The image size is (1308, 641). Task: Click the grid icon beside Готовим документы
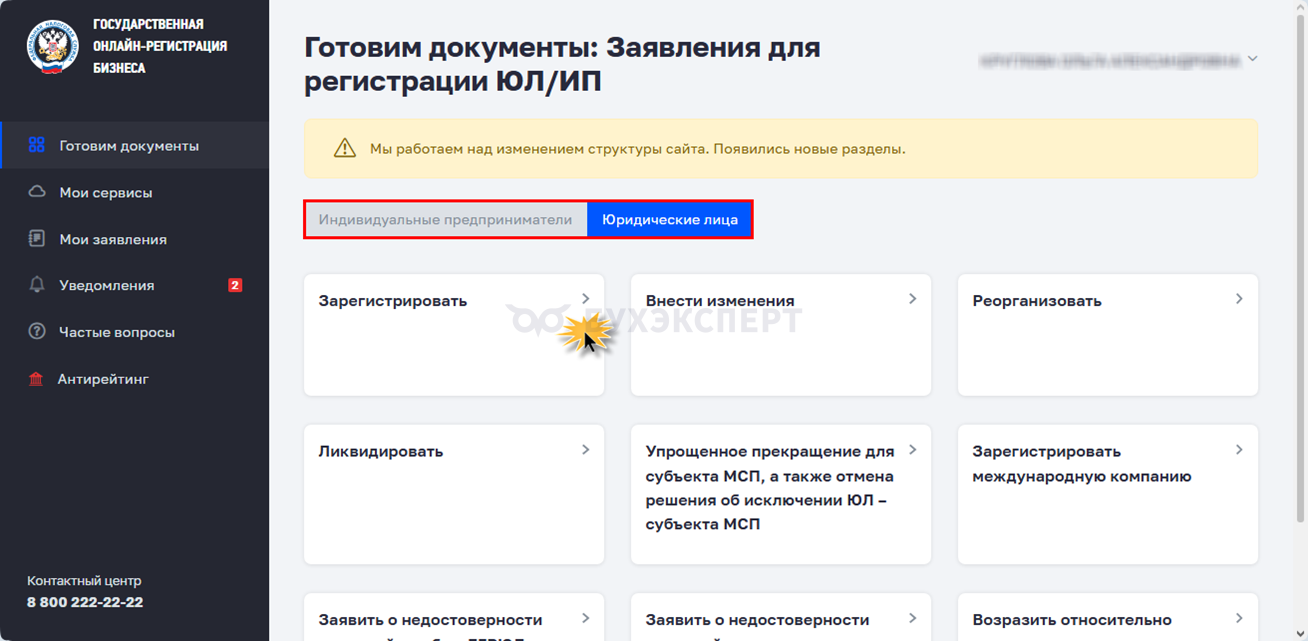(x=37, y=145)
